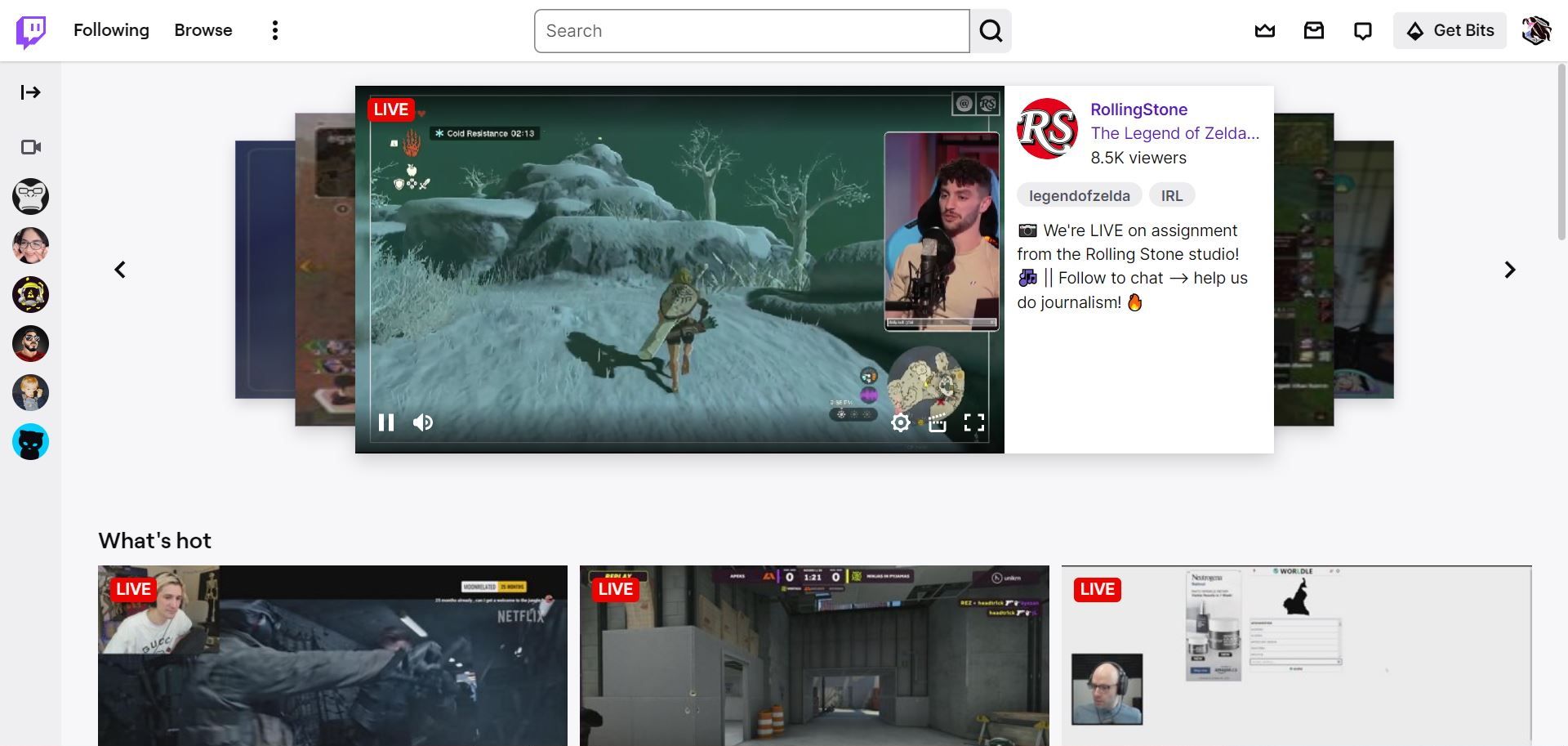The image size is (1568, 746).
Task: Click inside the Search field
Action: tap(750, 30)
